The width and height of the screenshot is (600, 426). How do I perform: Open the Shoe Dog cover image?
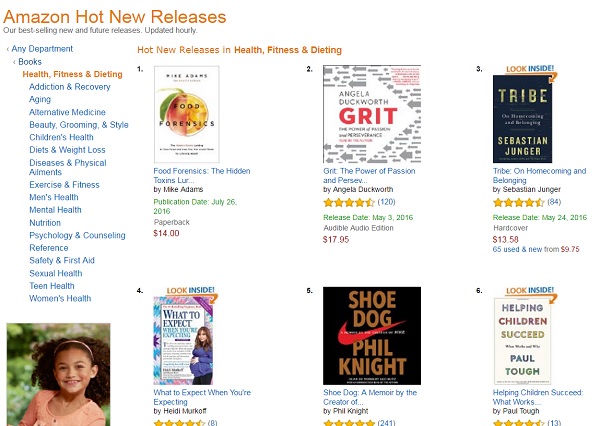click(x=371, y=337)
